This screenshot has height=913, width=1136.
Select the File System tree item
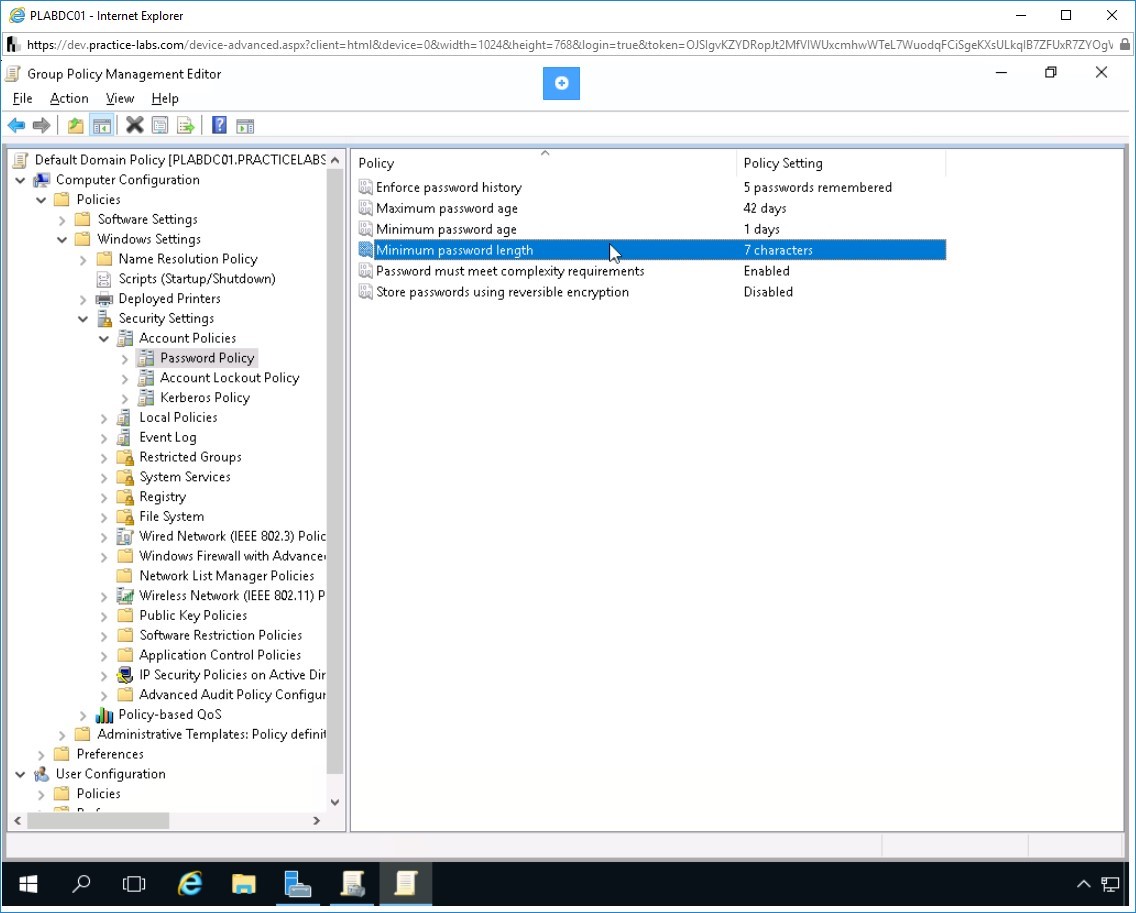tap(171, 517)
